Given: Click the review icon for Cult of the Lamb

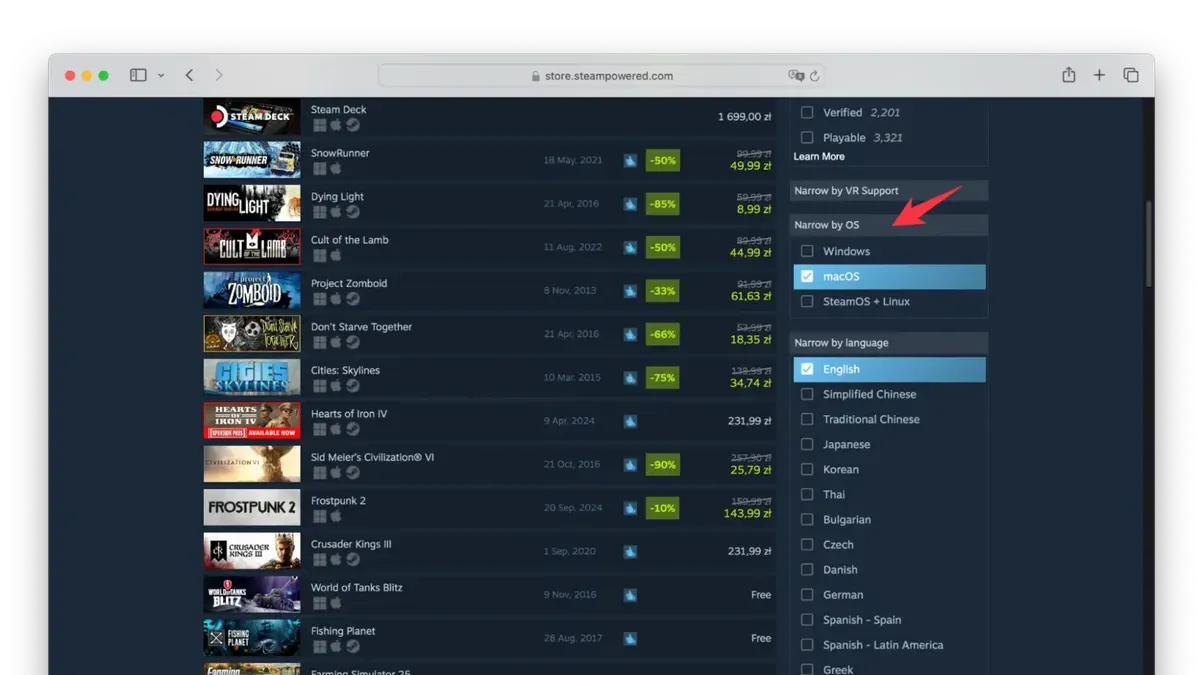Looking at the screenshot, I should 630,247.
